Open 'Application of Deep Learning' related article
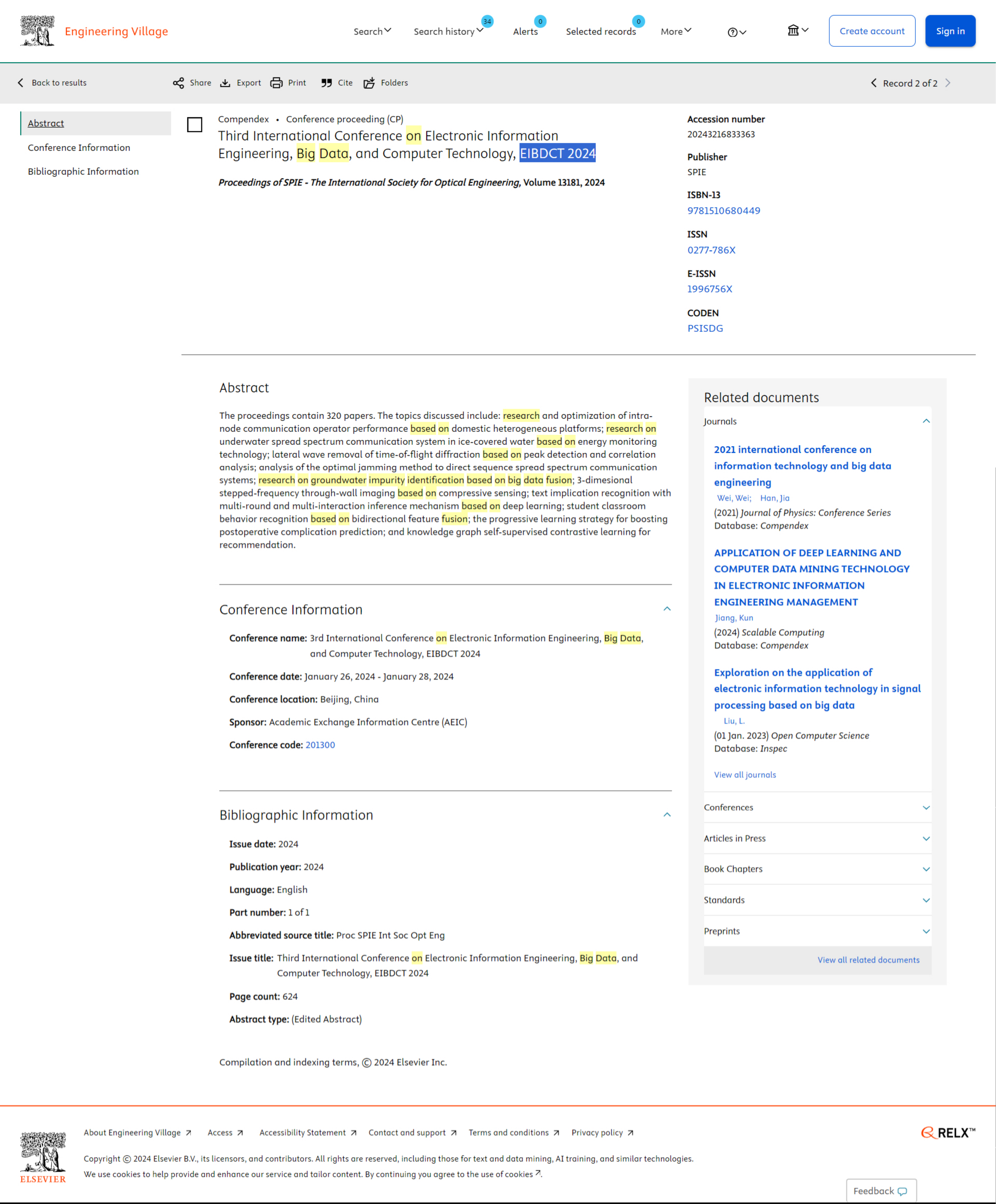Image resolution: width=996 pixels, height=1204 pixels. 811,577
